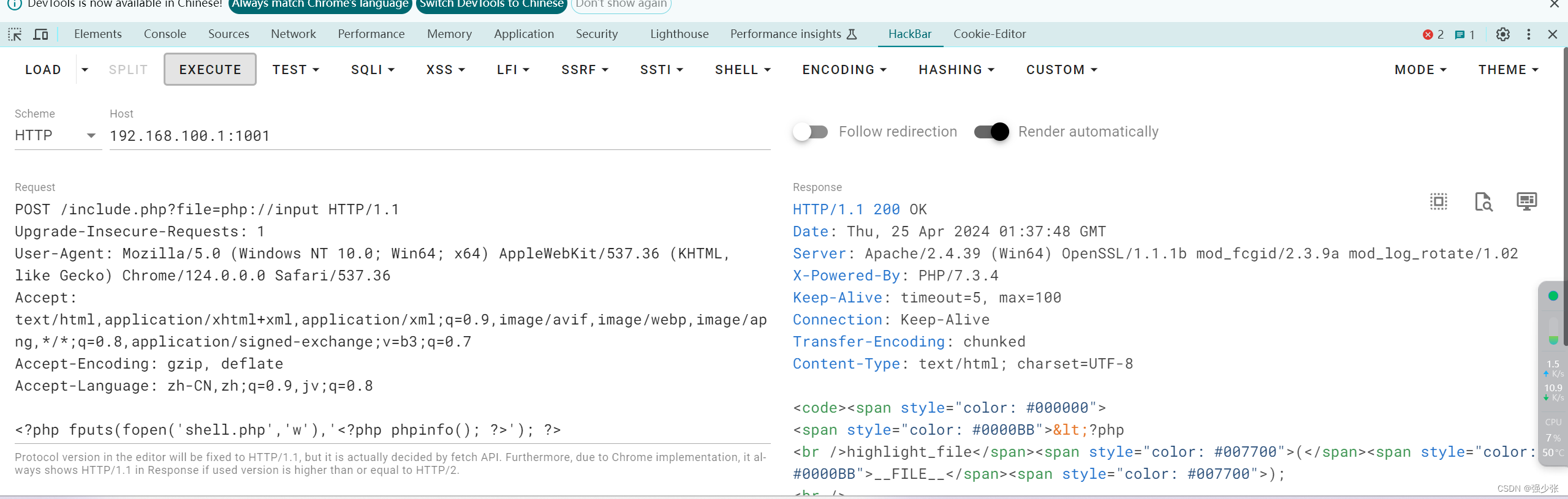Toggle Follow redirection switch
Screen dimensions: 1568x499
(810, 132)
